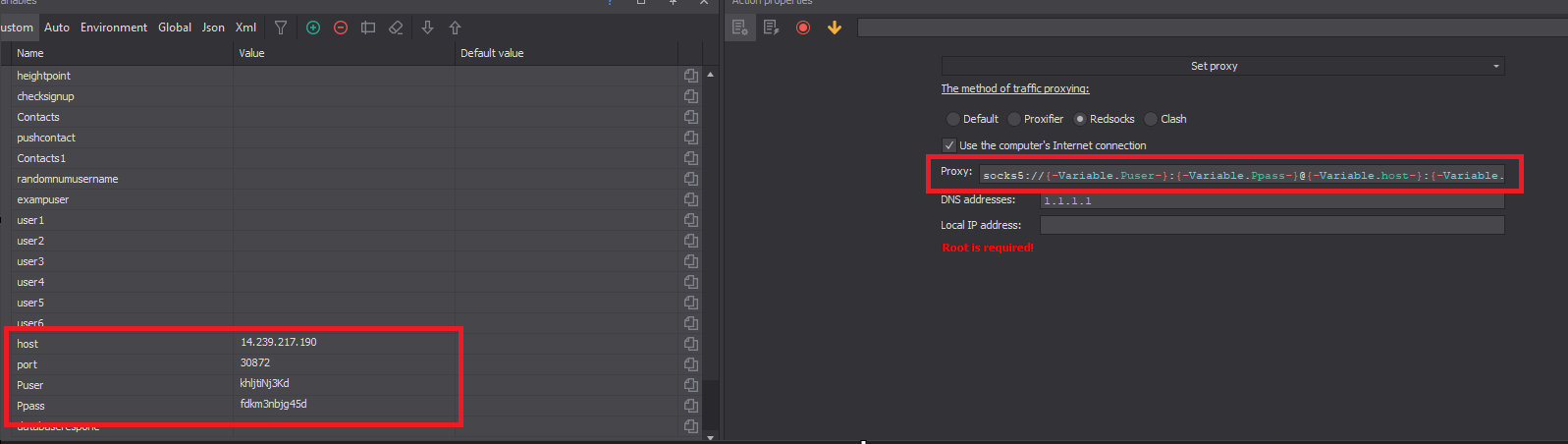Select the user4 variable name

click(x=30, y=282)
